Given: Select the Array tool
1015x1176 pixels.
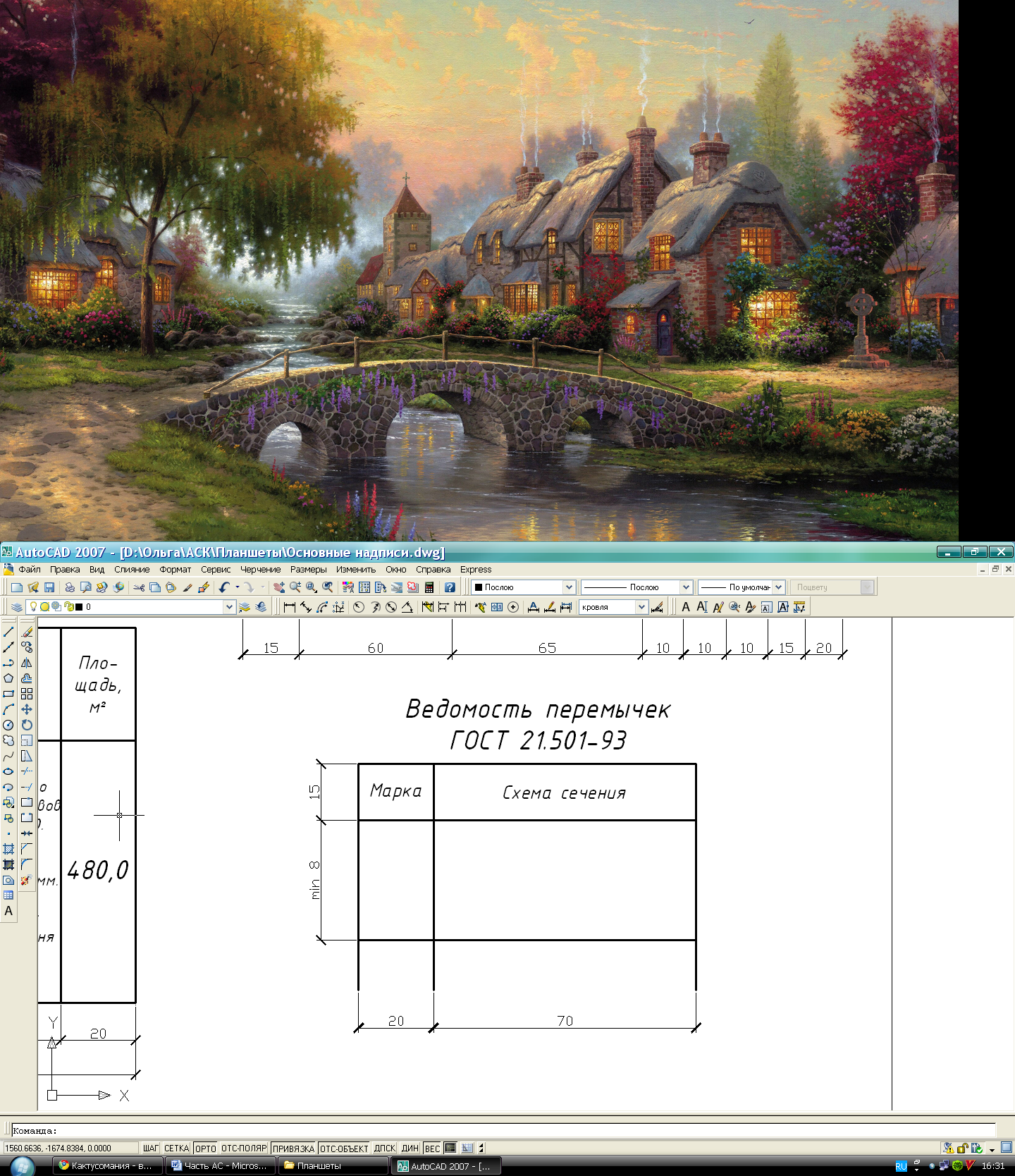Looking at the screenshot, I should click(27, 694).
